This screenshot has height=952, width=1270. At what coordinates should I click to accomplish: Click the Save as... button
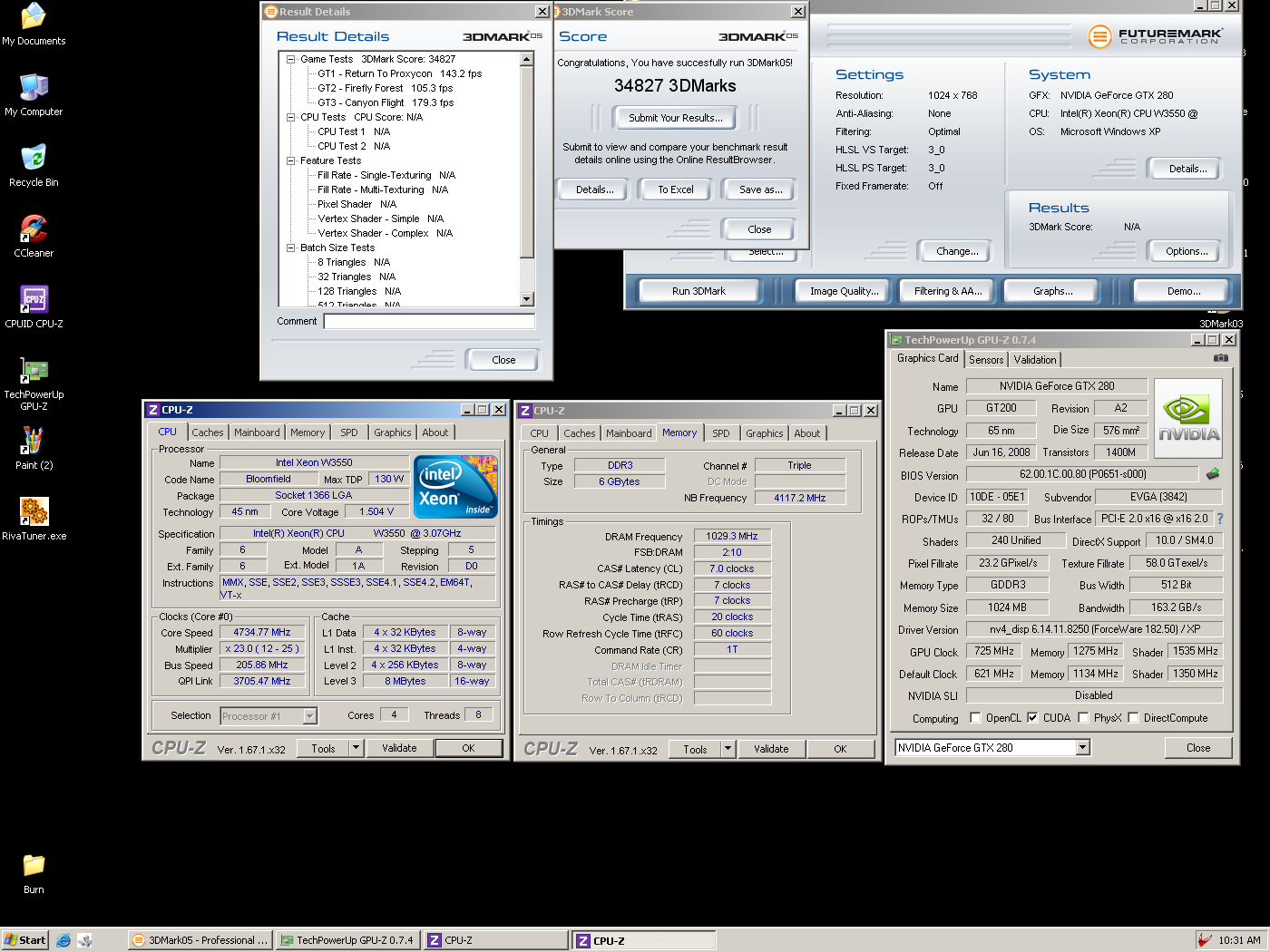click(x=760, y=189)
